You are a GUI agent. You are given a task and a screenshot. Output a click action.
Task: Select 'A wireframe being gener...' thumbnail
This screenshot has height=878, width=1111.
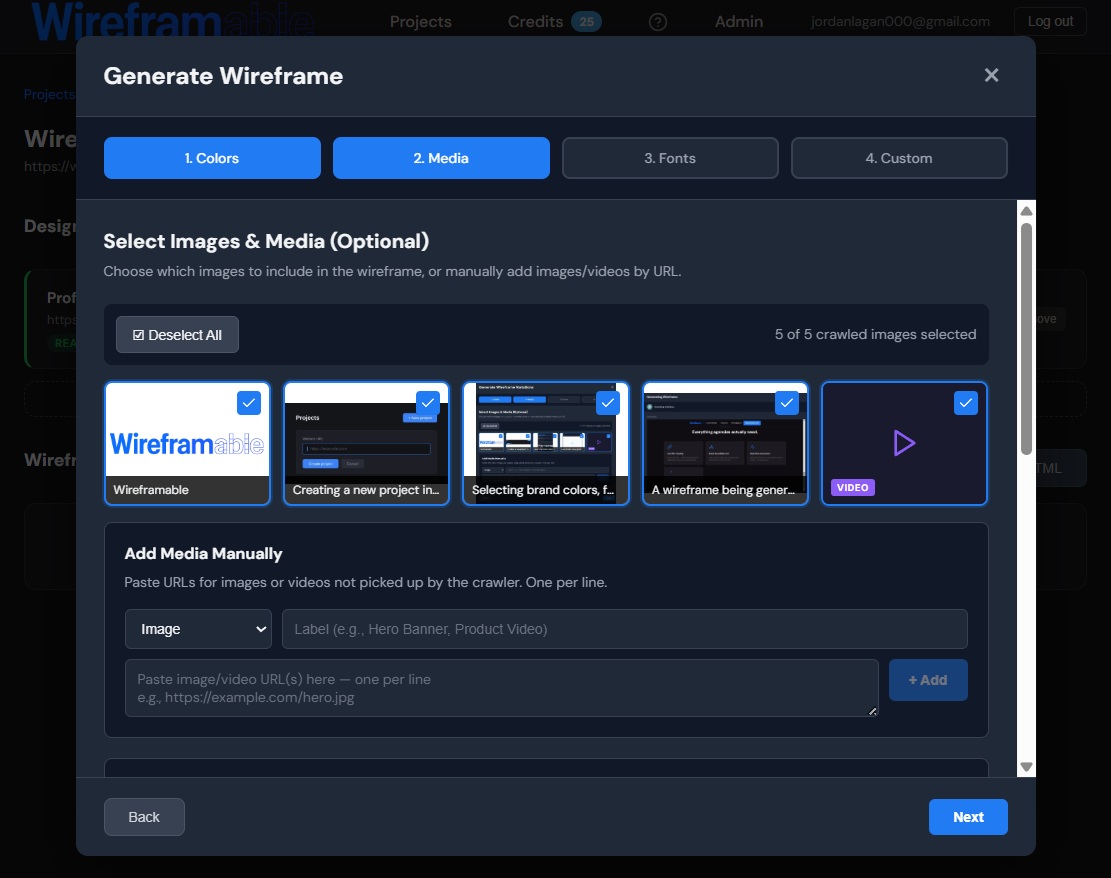point(725,444)
